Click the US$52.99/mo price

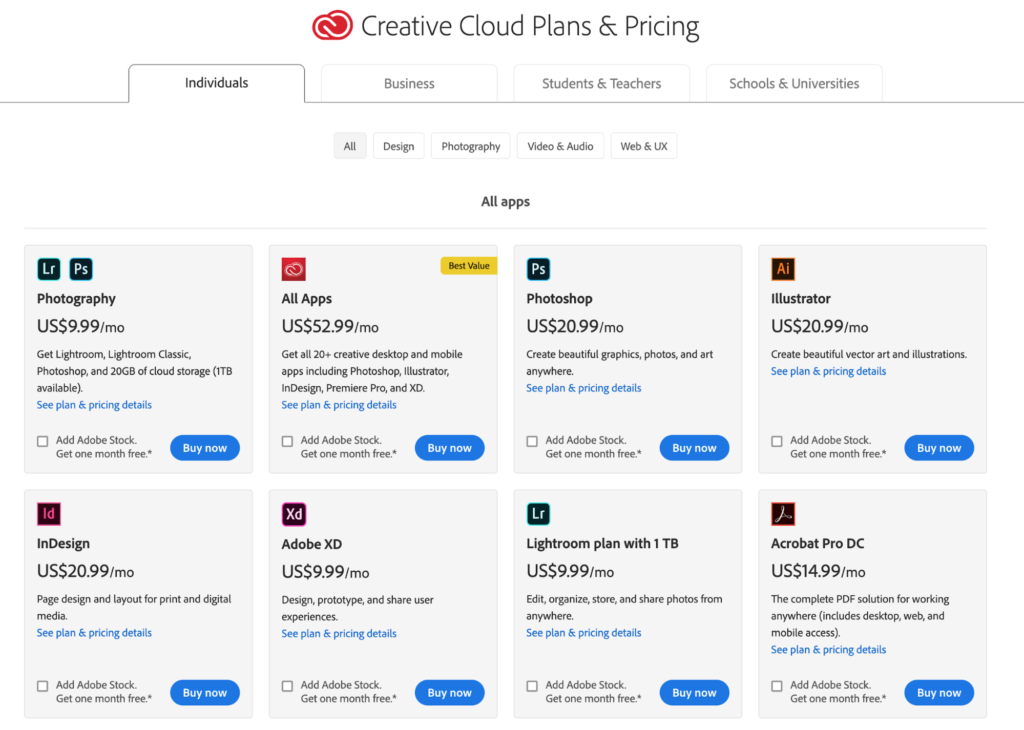coord(330,326)
